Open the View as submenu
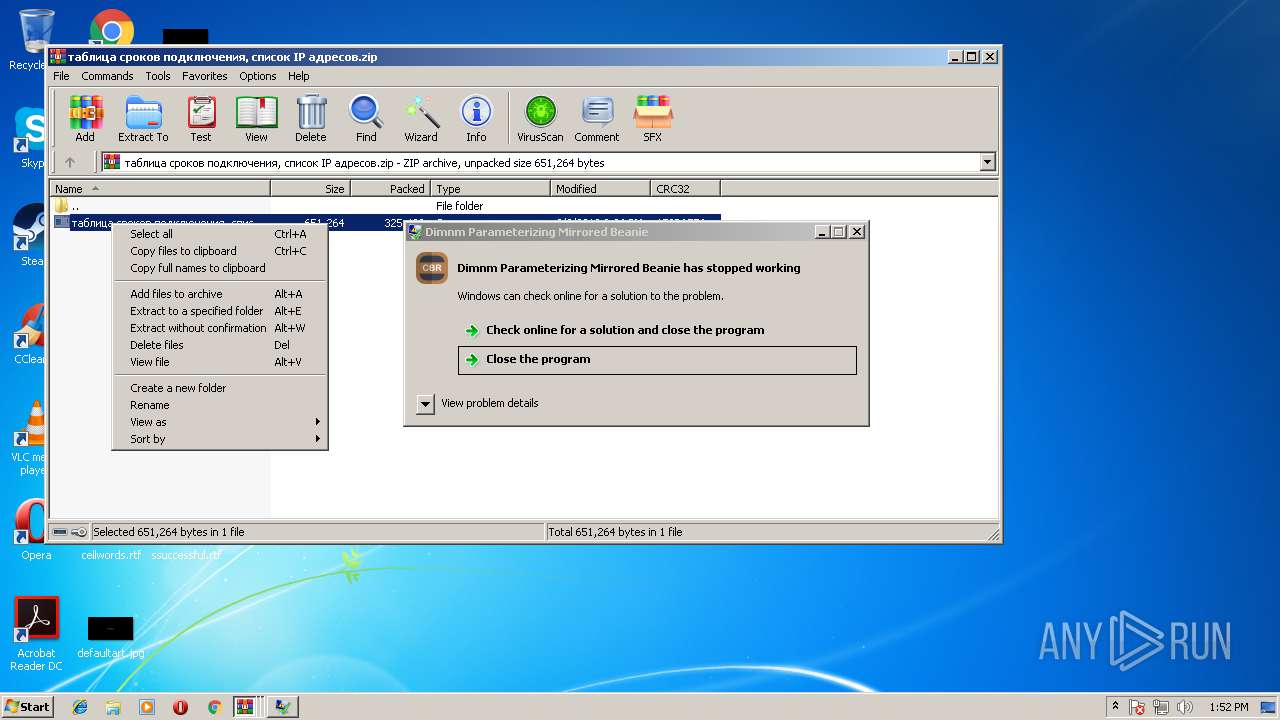The height and width of the screenshot is (720, 1280). [x=220, y=422]
